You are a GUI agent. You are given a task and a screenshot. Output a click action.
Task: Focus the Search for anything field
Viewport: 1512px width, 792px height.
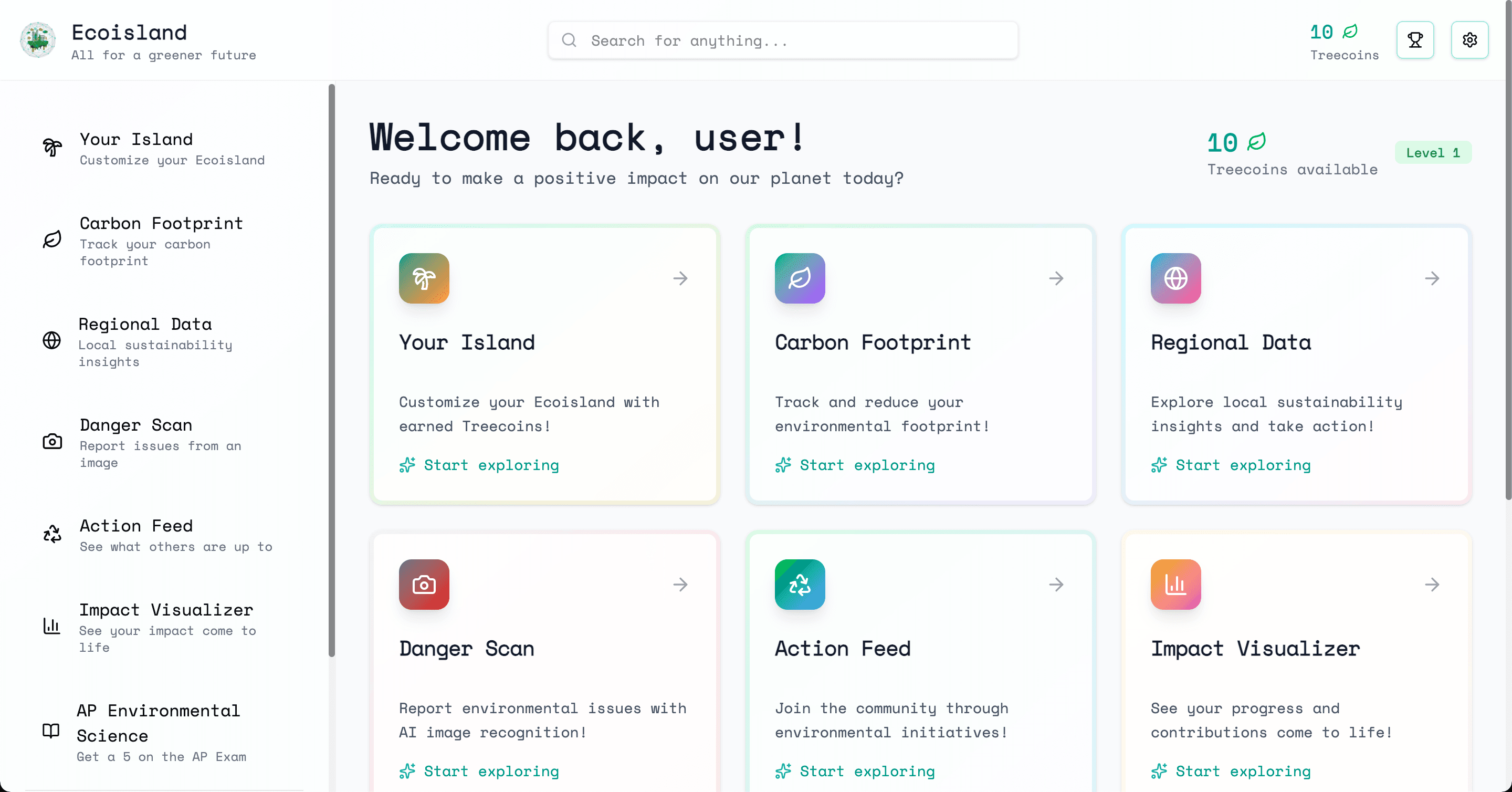[x=783, y=40]
